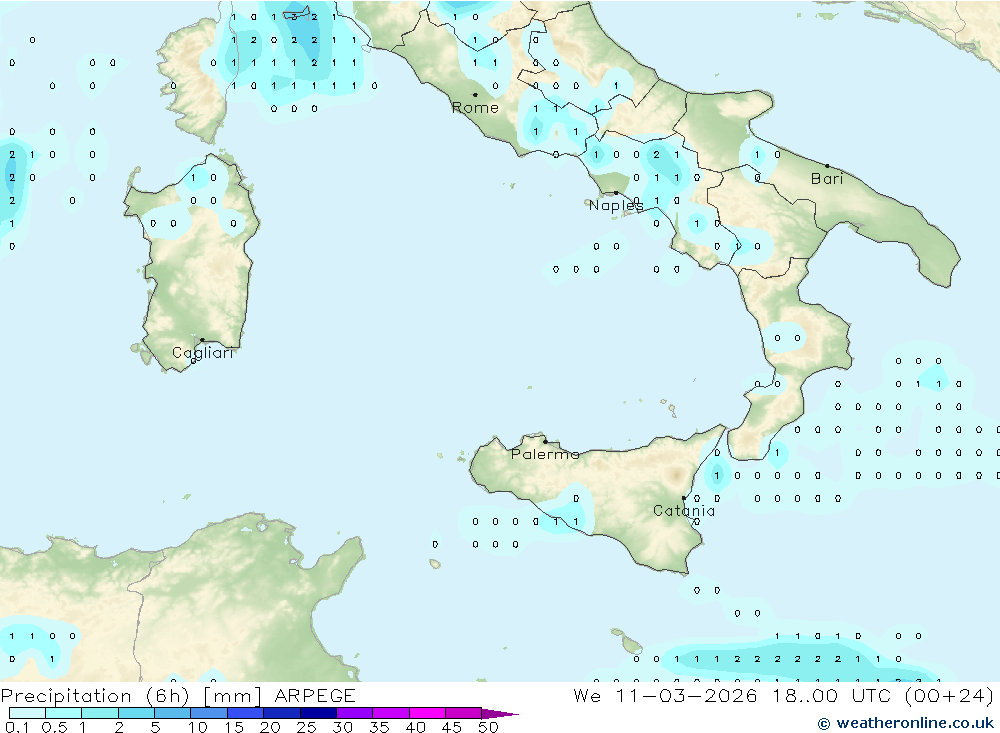Open the weatheronline.co.uk copyright link
The image size is (1000, 733).
tap(906, 723)
